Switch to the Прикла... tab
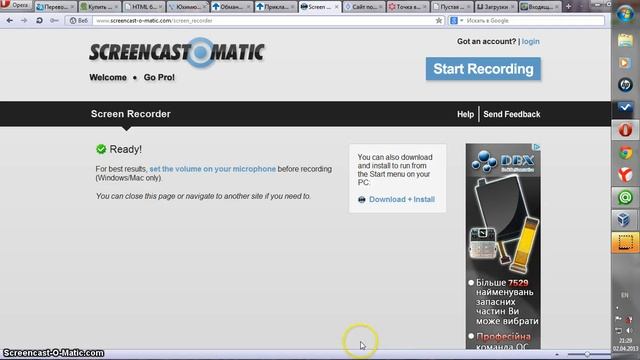Screen dimensions: 640x360 tap(275, 7)
